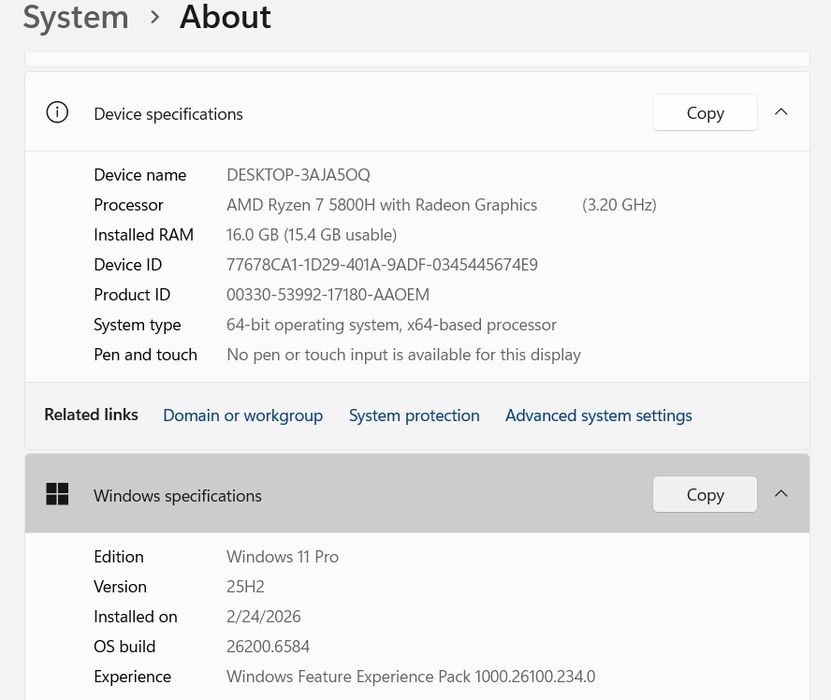831x700 pixels.
Task: Select the (3.20 GHz) clock speed text
Action: (619, 205)
